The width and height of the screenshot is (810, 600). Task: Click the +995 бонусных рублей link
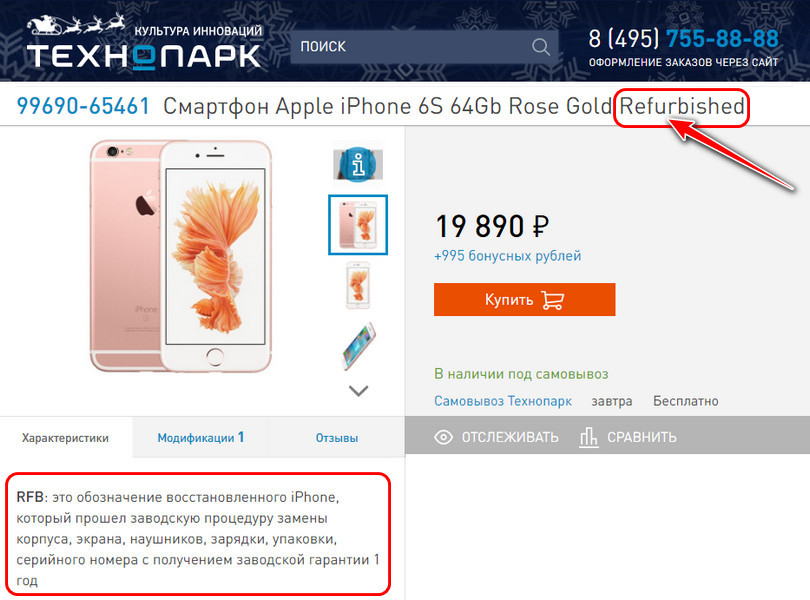coord(507,256)
